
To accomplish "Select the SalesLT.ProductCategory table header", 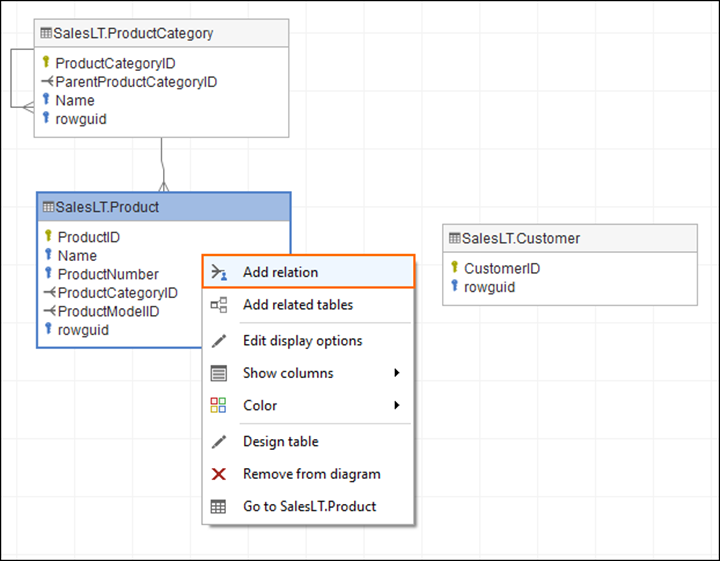I will [134, 33].
